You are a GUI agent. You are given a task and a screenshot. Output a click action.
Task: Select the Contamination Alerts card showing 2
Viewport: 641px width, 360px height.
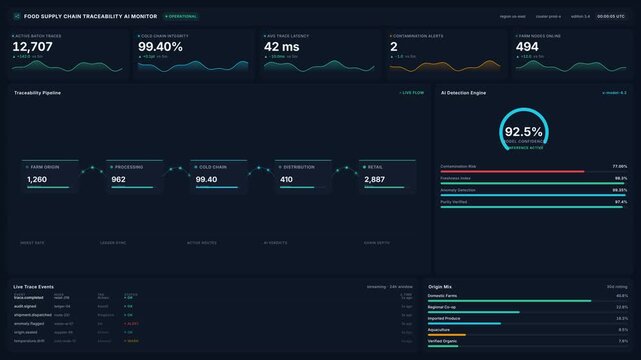445,54
